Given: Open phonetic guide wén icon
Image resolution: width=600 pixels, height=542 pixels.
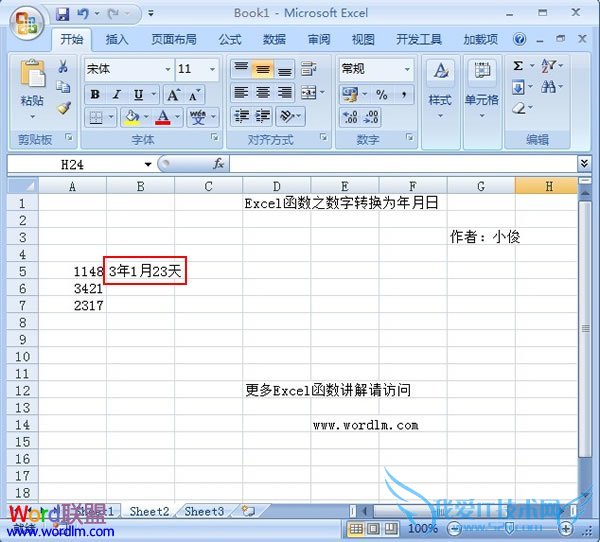Looking at the screenshot, I should click(x=198, y=117).
